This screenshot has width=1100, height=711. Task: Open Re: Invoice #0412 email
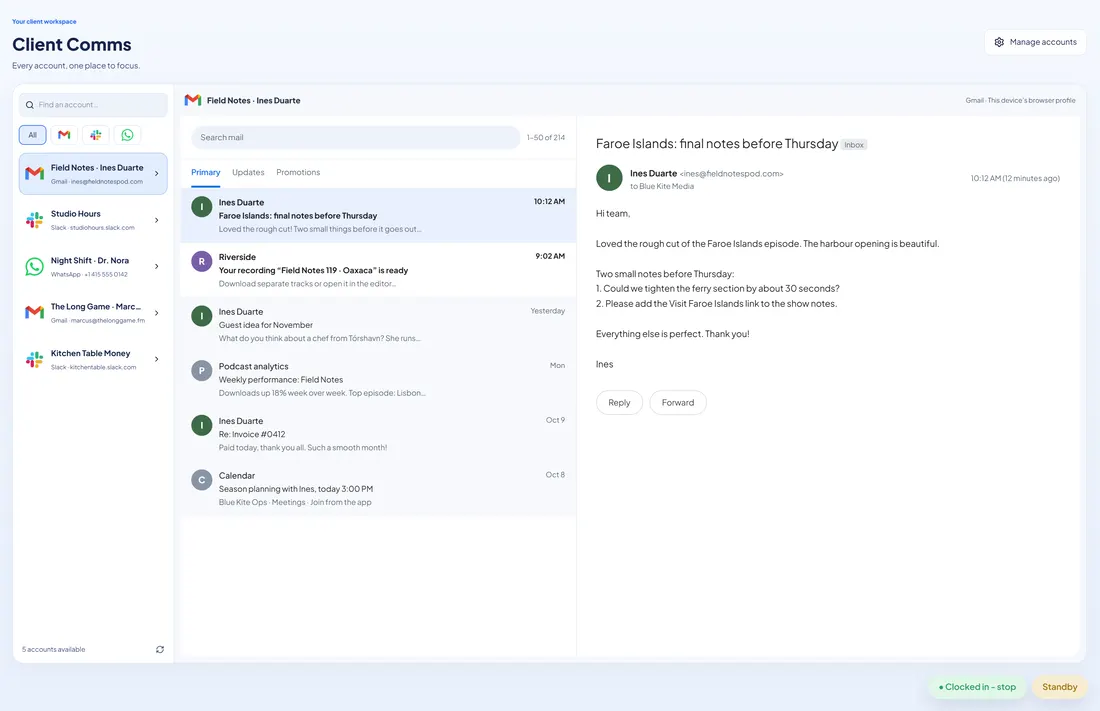coord(378,434)
